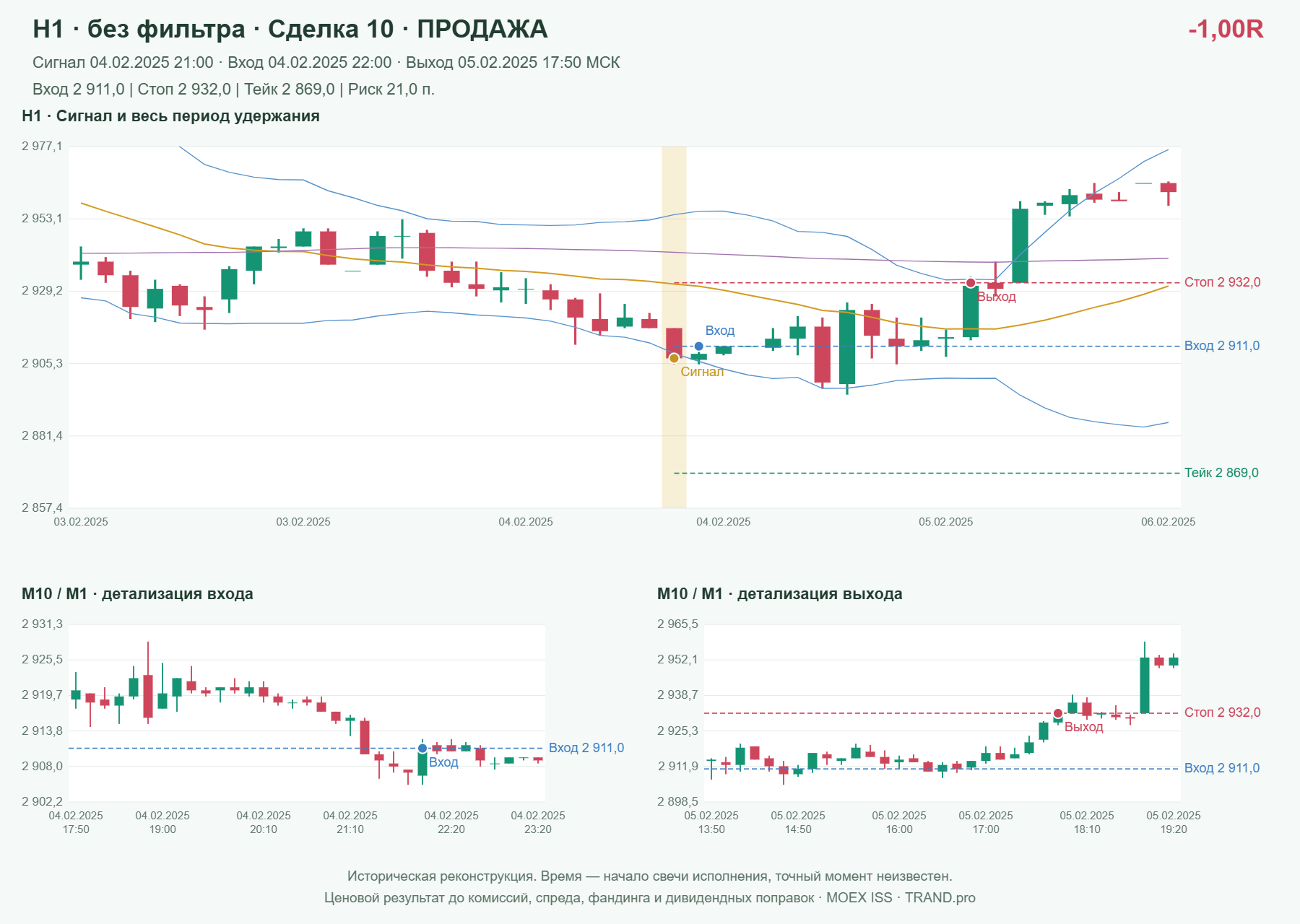Click the 2 977,1 price axis label
Image resolution: width=1300 pixels, height=924 pixels.
coord(42,147)
